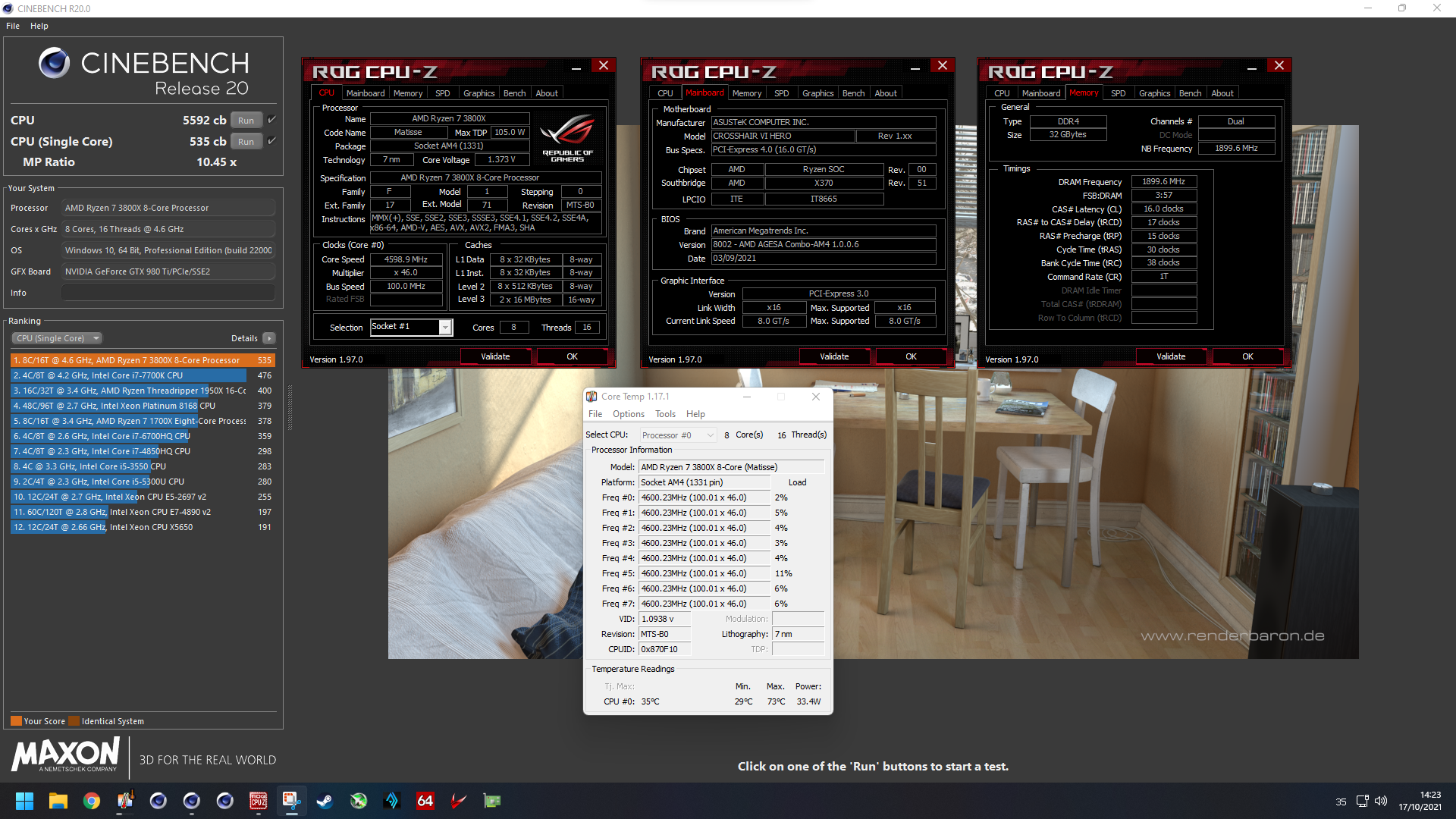Click the Cinebench title bar app icon
This screenshot has height=819, width=1456.
click(x=8, y=8)
